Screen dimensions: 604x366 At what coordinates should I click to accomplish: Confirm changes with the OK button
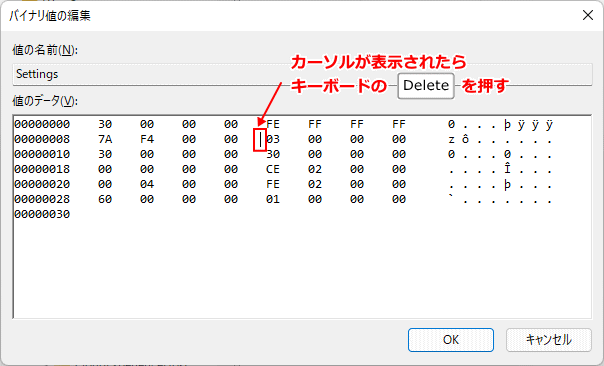[x=451, y=340]
